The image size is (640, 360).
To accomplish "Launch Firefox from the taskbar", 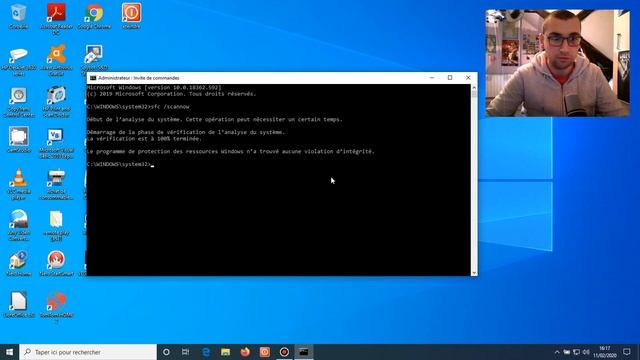I will pos(245,352).
